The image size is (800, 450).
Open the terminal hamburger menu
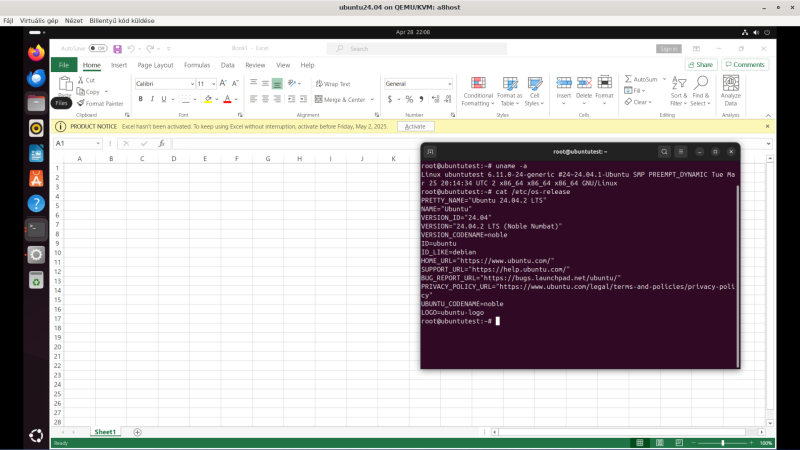681,152
